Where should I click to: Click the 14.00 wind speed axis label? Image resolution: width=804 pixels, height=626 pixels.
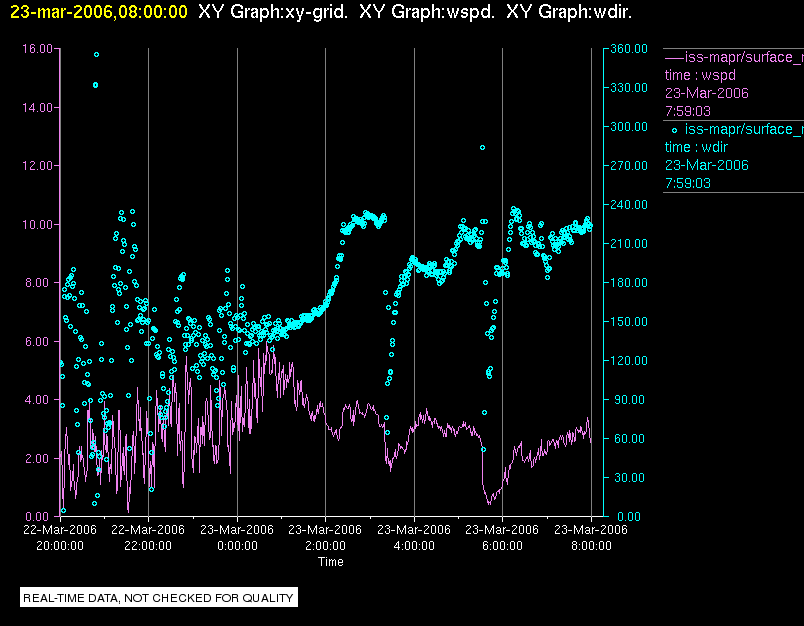[37, 108]
